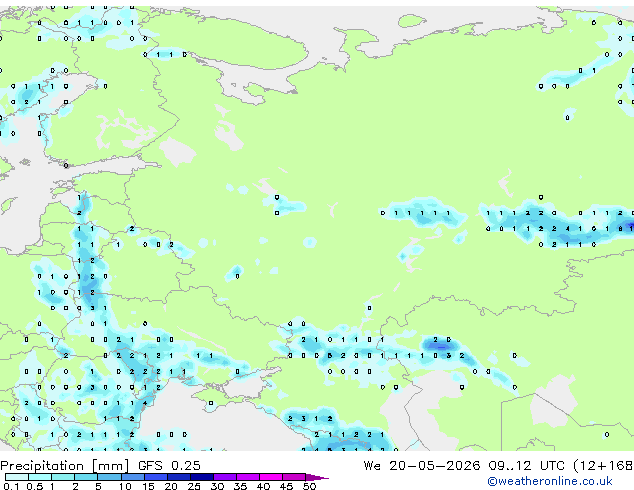Viewport: 634px width, 490px height.
Task: Pick the 25–30 mm dark navy swatch
Action: click(202, 477)
